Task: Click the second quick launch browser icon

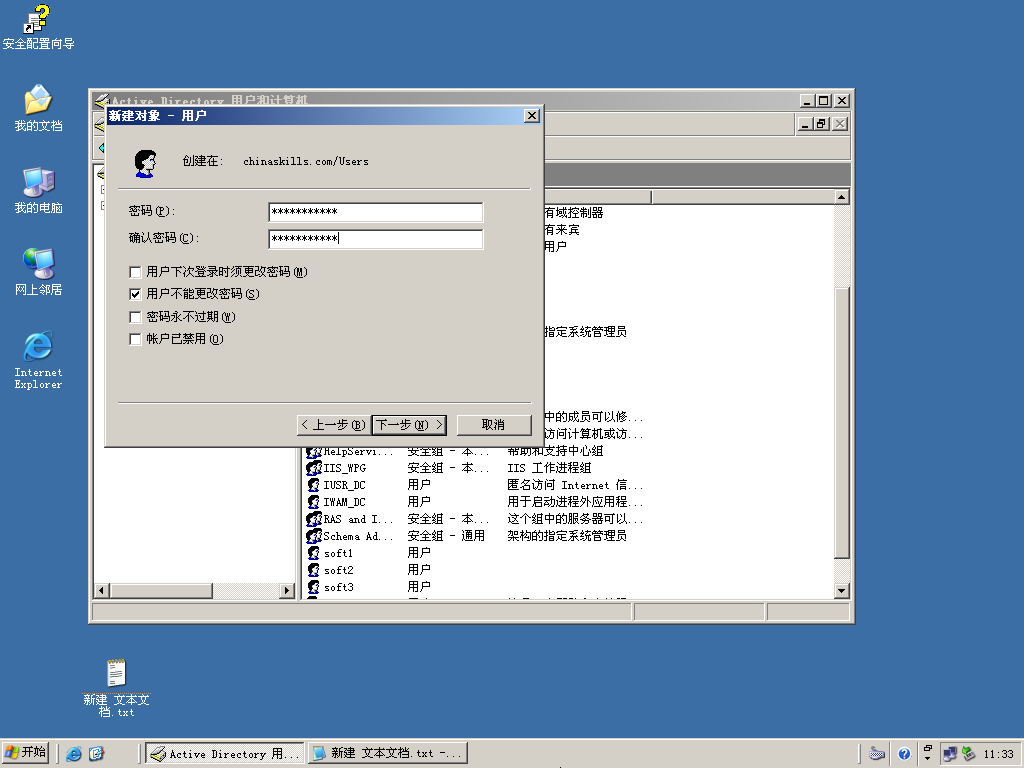Action: 96,754
